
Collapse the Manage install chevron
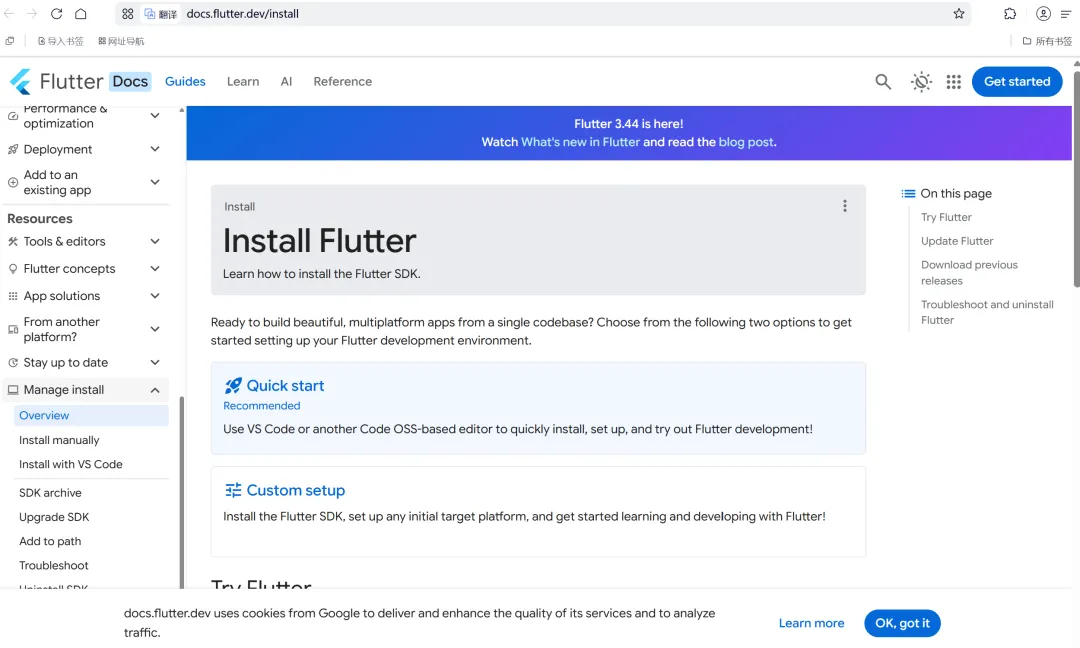pyautogui.click(x=155, y=390)
